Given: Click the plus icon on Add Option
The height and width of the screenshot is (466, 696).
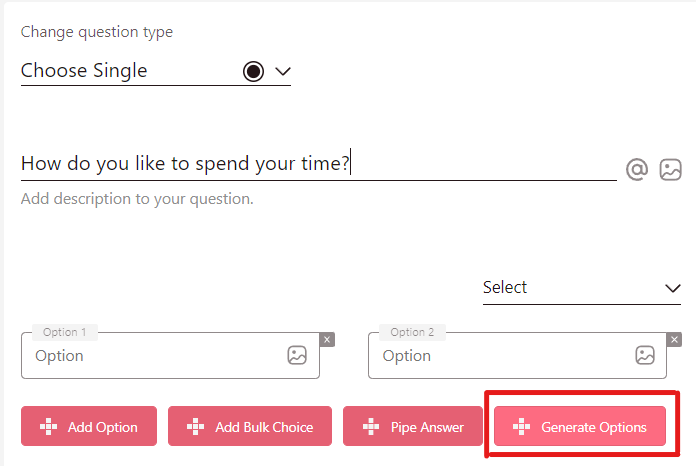Looking at the screenshot, I should (x=48, y=427).
